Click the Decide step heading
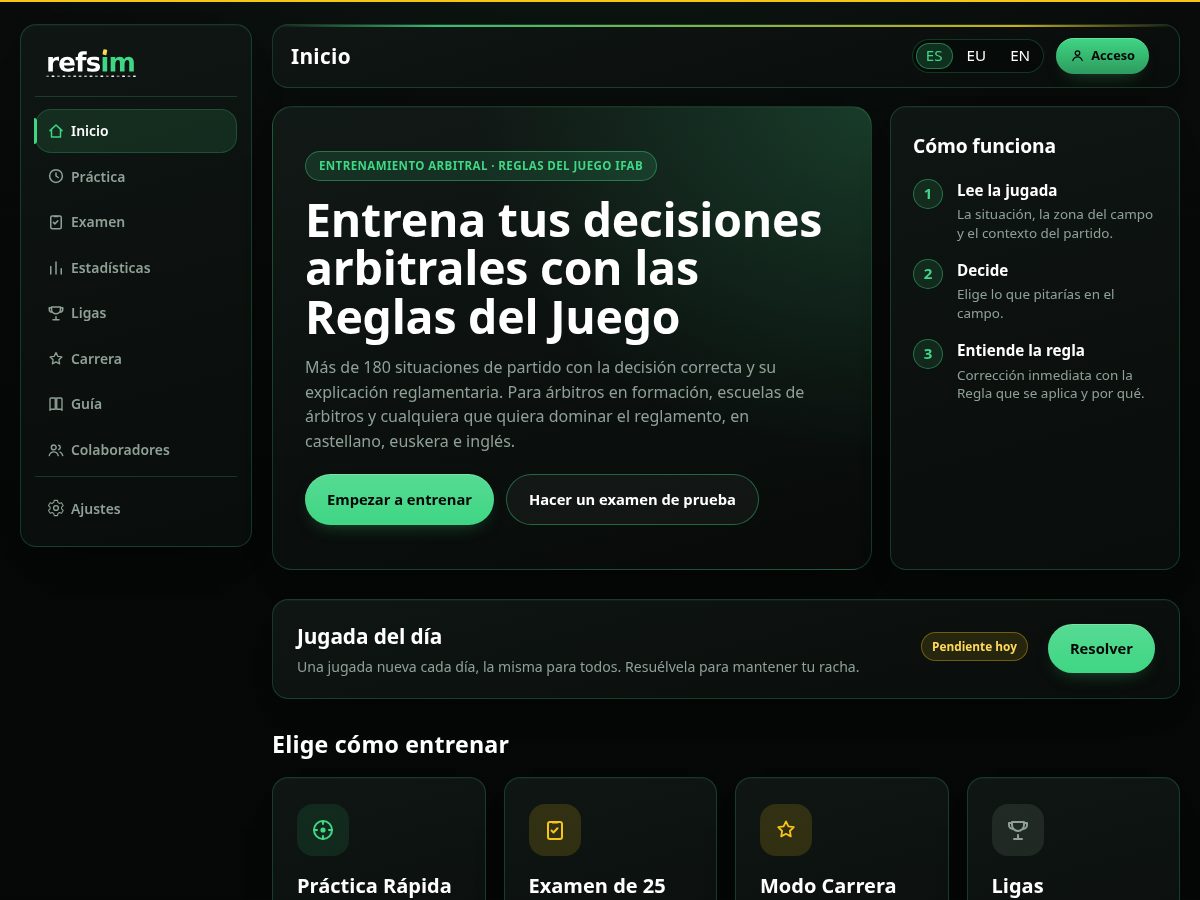 coord(983,271)
